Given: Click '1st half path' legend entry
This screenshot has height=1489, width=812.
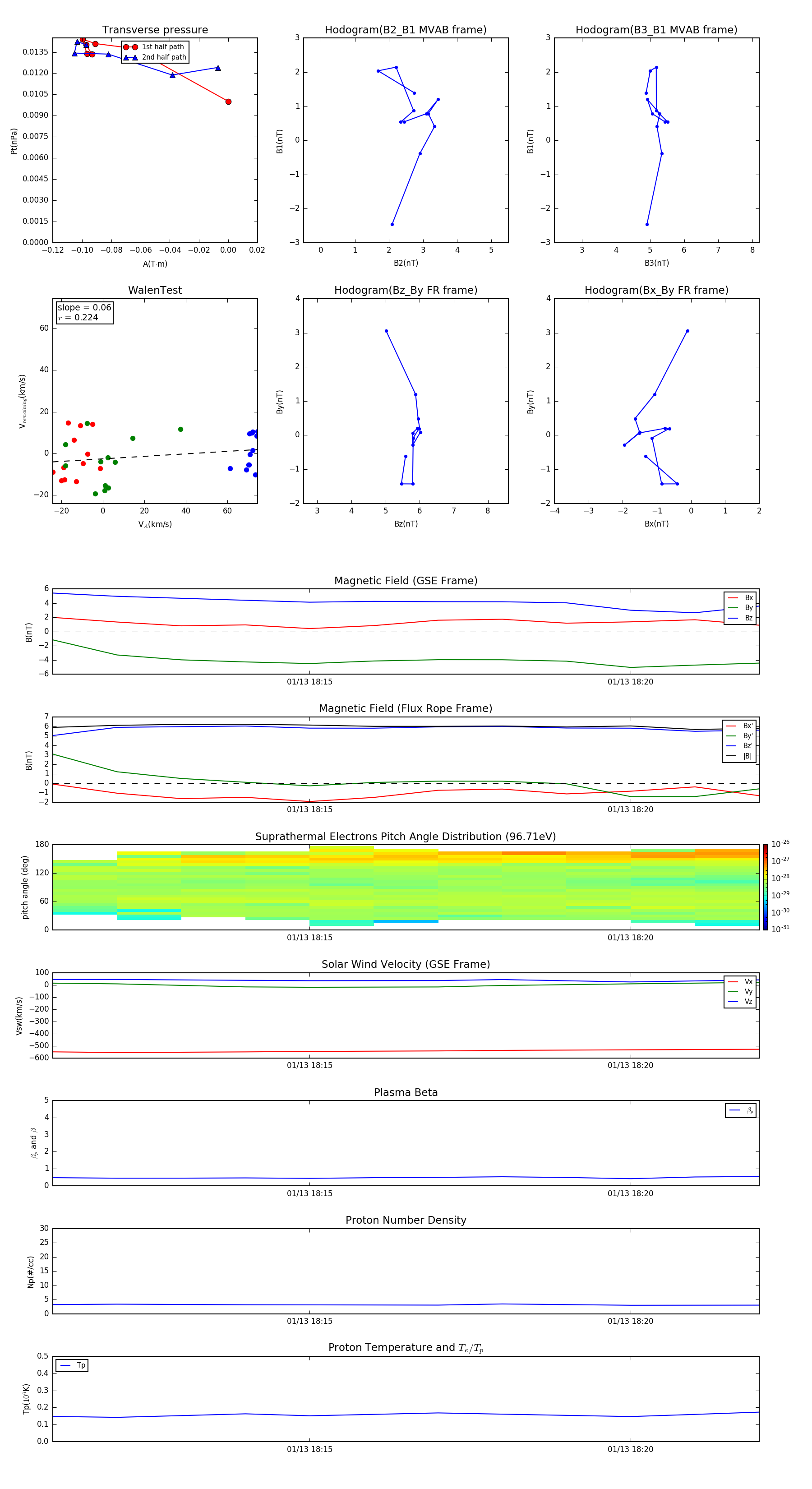Looking at the screenshot, I should click(155, 47).
